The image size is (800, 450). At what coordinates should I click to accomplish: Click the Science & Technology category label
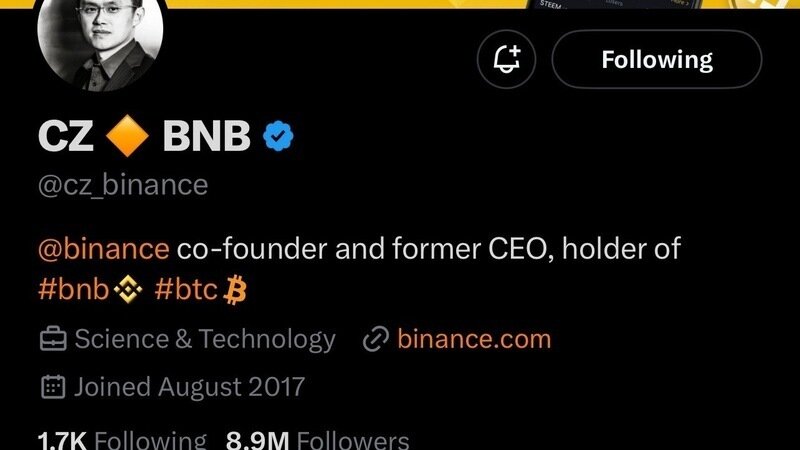pyautogui.click(x=205, y=340)
